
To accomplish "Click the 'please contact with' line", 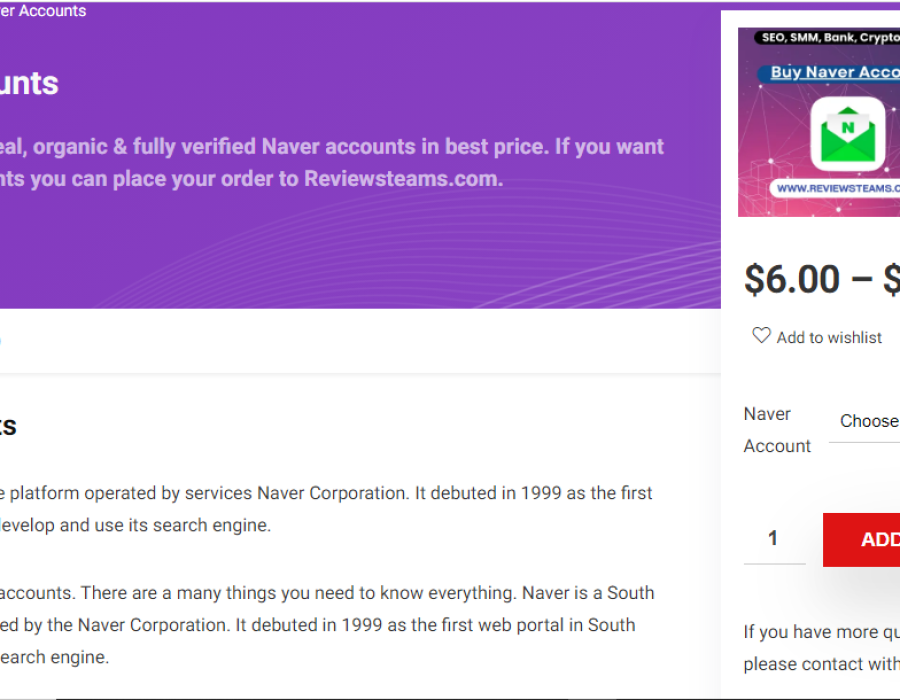I will (821, 664).
